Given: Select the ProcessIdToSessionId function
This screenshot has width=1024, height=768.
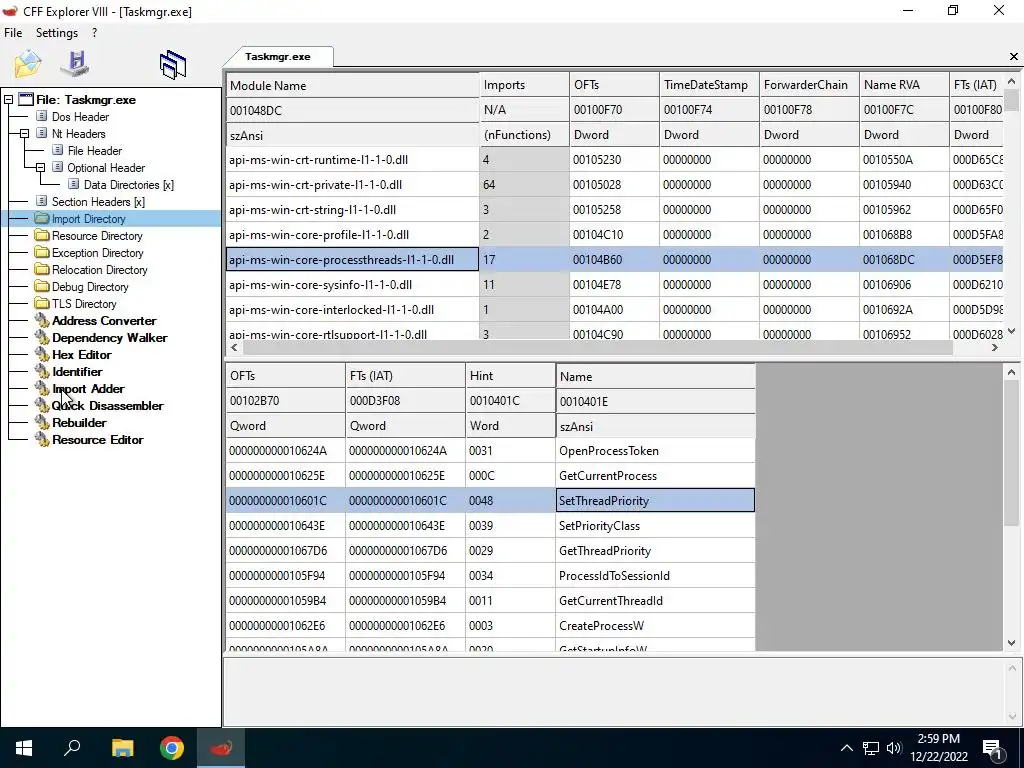Looking at the screenshot, I should tap(655, 575).
